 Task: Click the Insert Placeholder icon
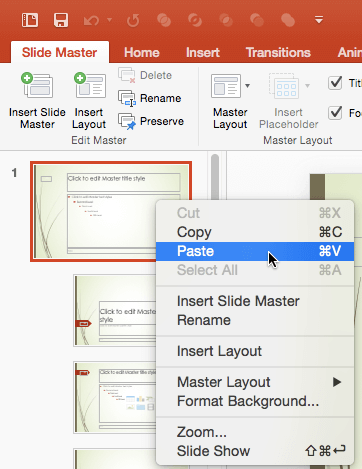click(x=283, y=86)
